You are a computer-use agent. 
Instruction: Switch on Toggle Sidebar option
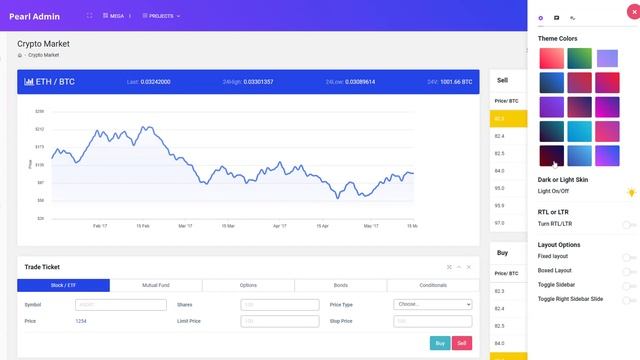[x=629, y=286]
